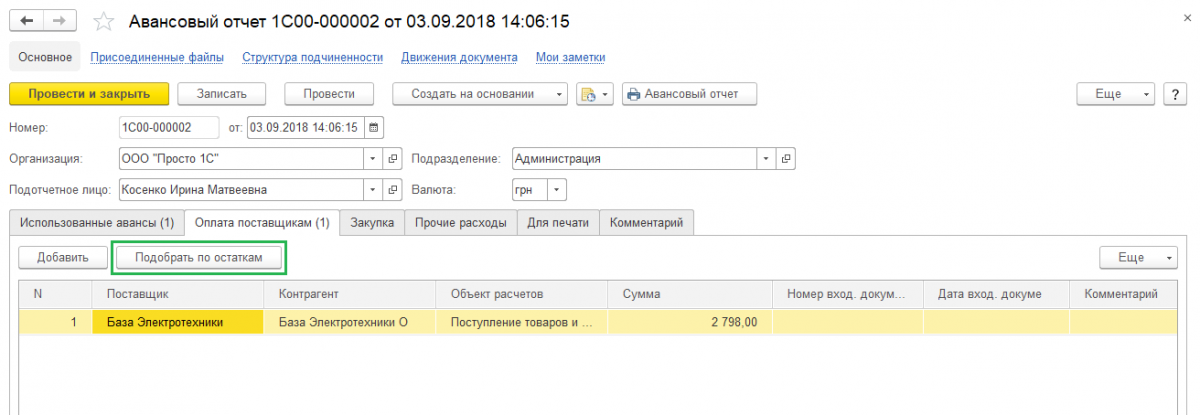Open Мои заметки link
The height and width of the screenshot is (415, 1200).
click(x=570, y=58)
